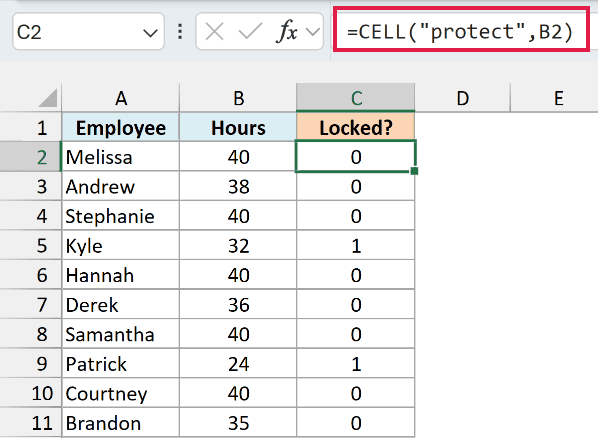598x438 pixels.
Task: Select column C header
Action: click(355, 98)
